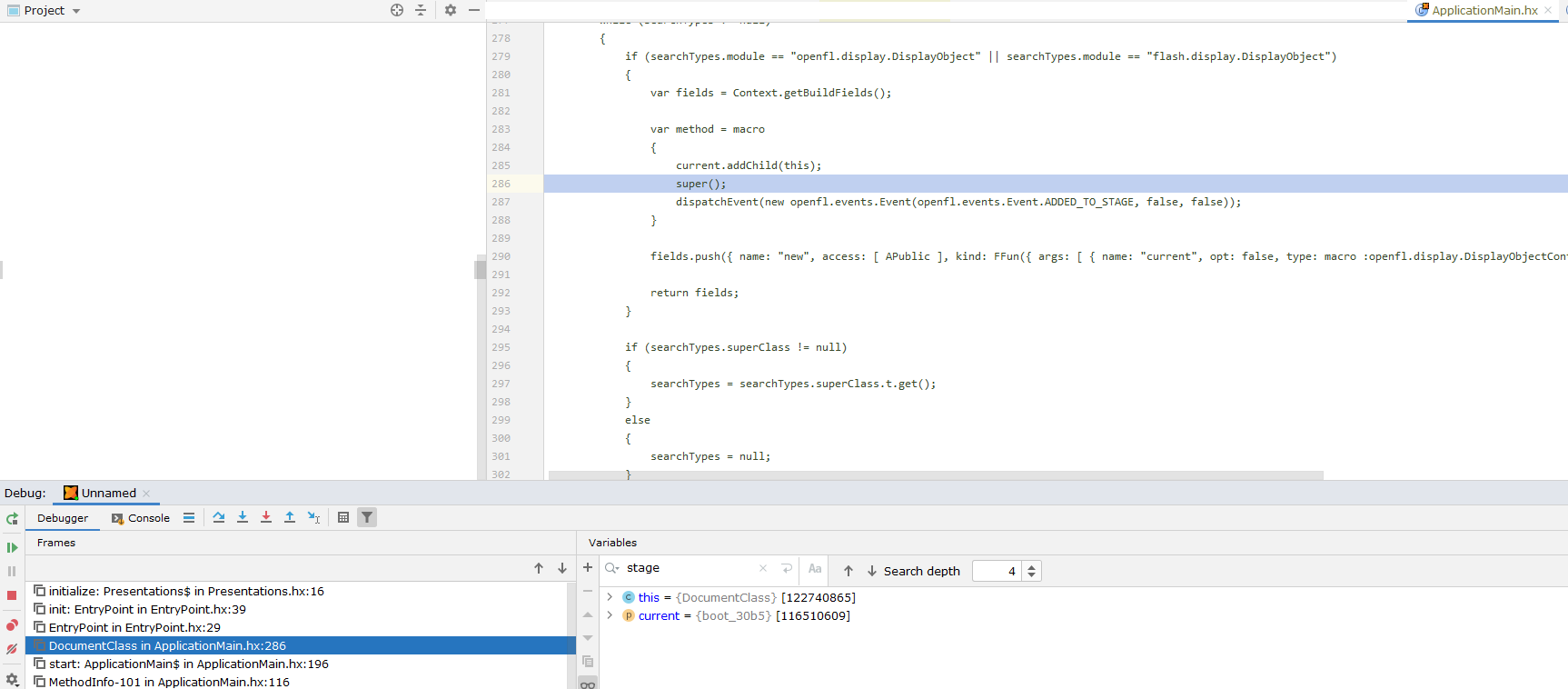
Task: Click the Step Over icon
Action: pos(219,517)
